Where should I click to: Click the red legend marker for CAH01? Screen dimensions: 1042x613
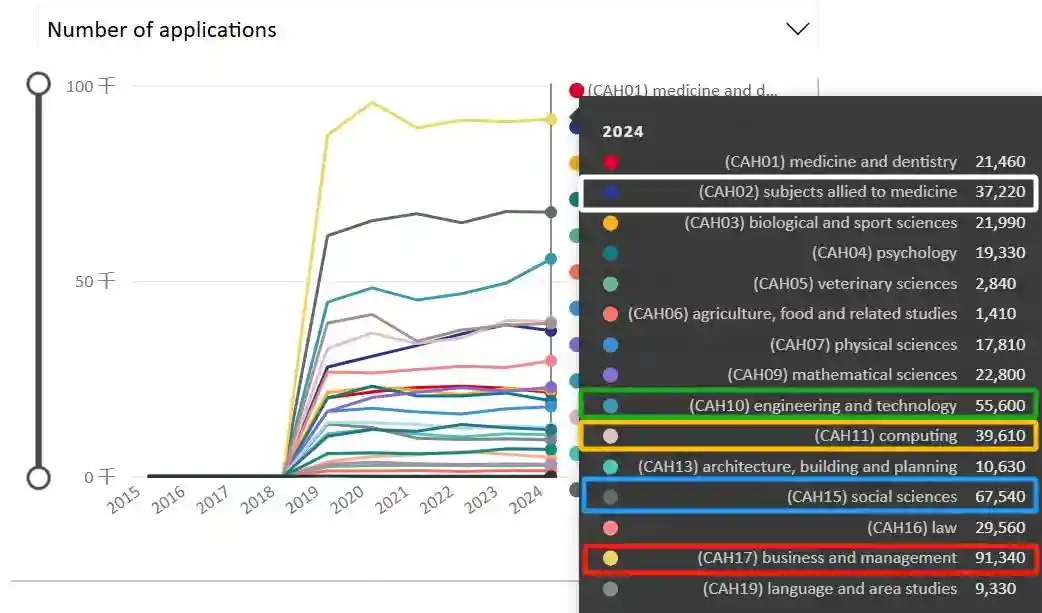[x=576, y=90]
